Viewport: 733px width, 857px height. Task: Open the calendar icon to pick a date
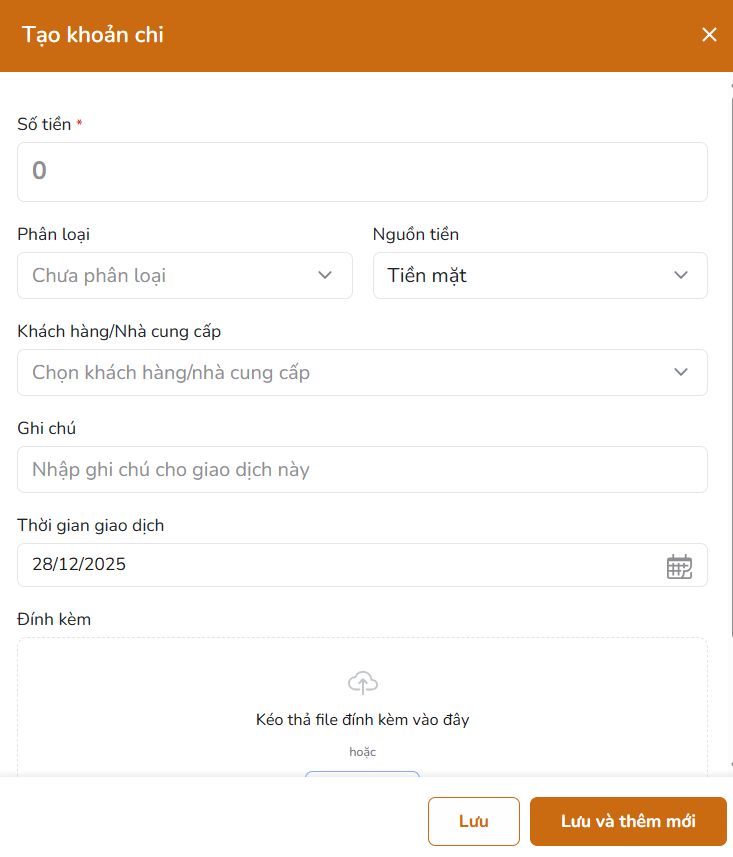(x=680, y=565)
